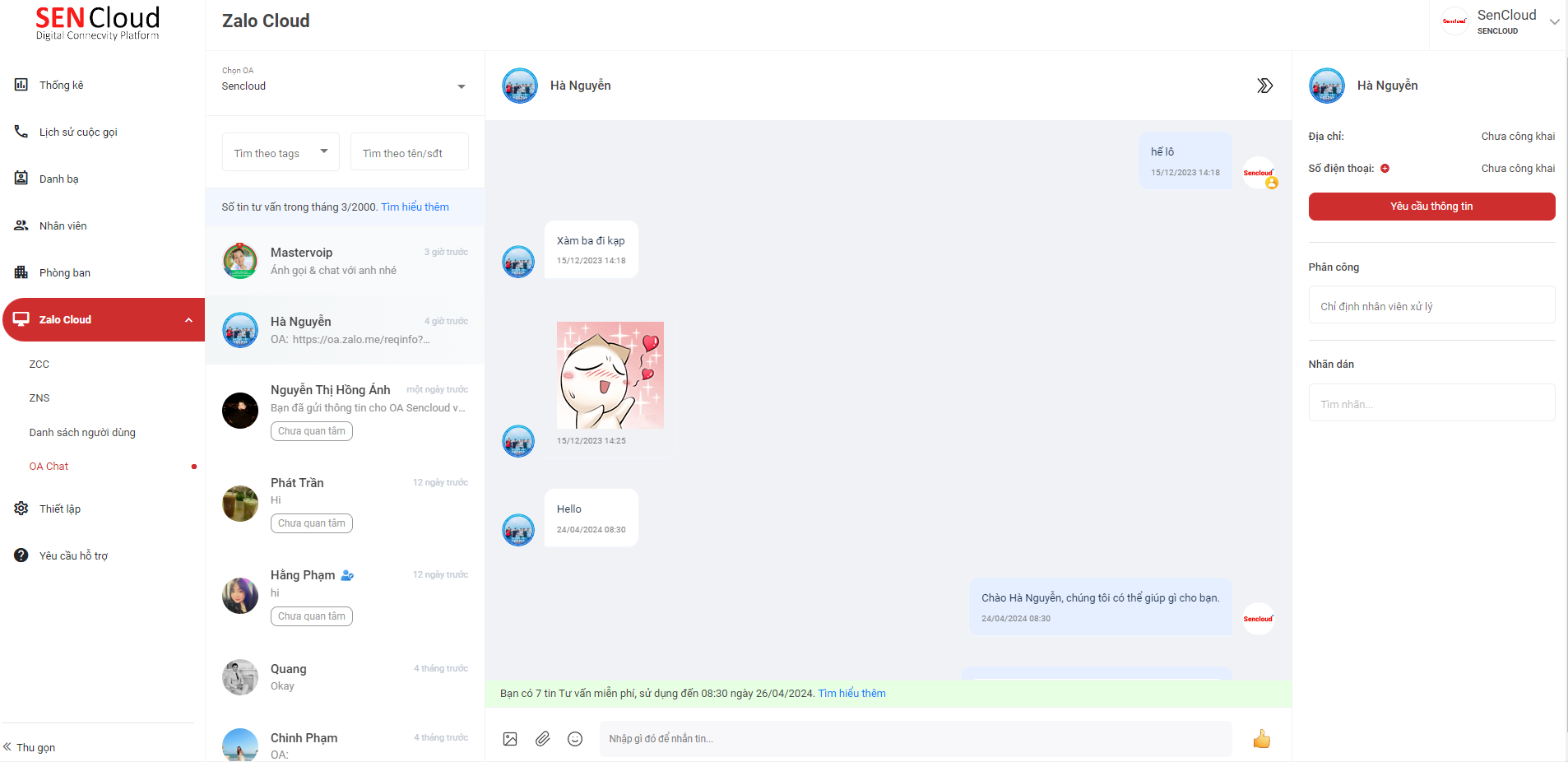Select the ZNS submenu item
1568x762 pixels.
[x=39, y=397]
